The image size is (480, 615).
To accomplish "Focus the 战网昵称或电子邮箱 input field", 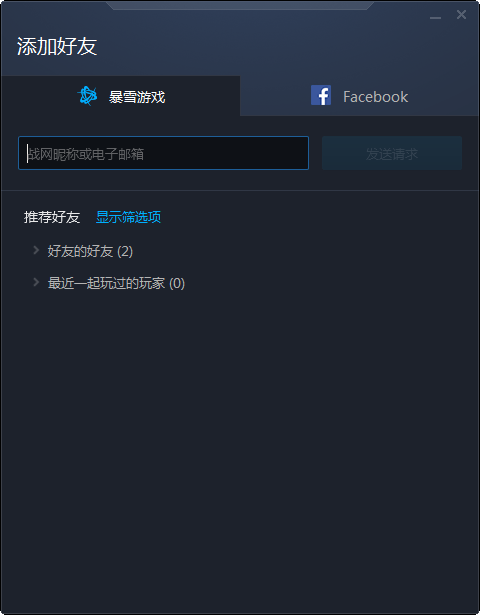I will 164,153.
